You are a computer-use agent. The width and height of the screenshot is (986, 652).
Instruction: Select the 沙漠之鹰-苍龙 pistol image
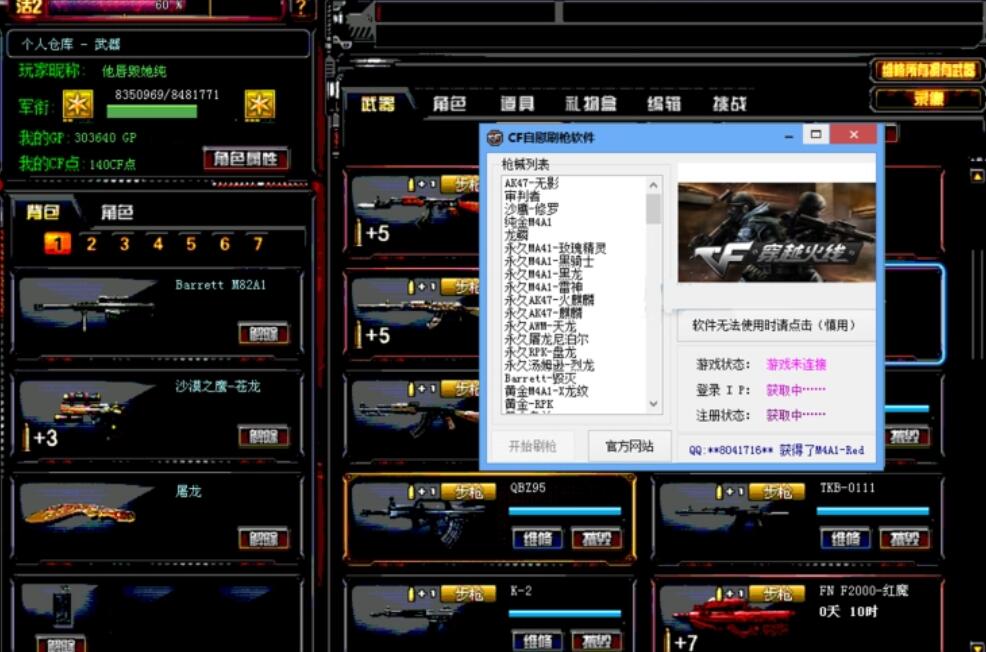coord(89,409)
